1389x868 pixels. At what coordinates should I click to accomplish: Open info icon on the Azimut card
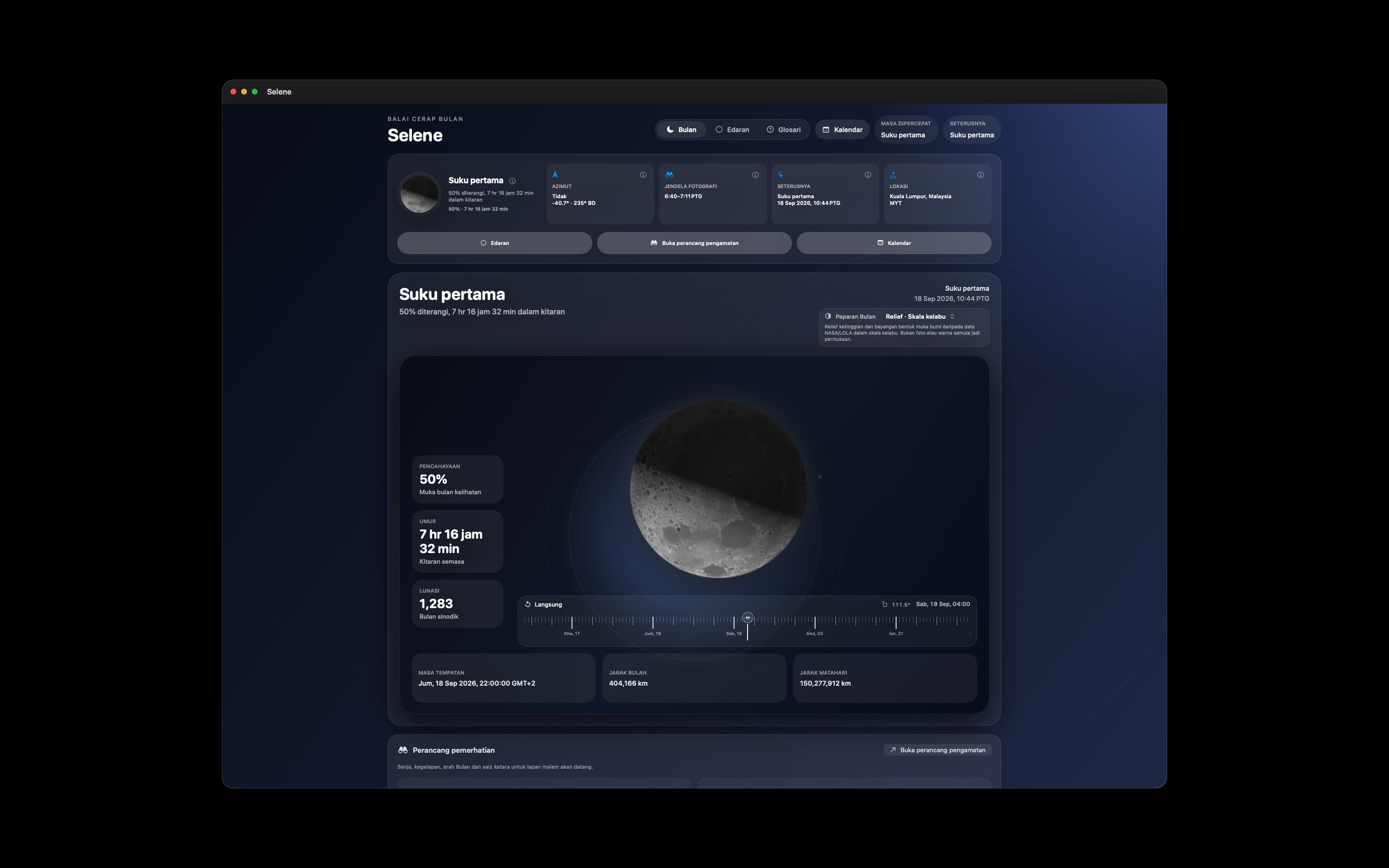[x=643, y=175]
